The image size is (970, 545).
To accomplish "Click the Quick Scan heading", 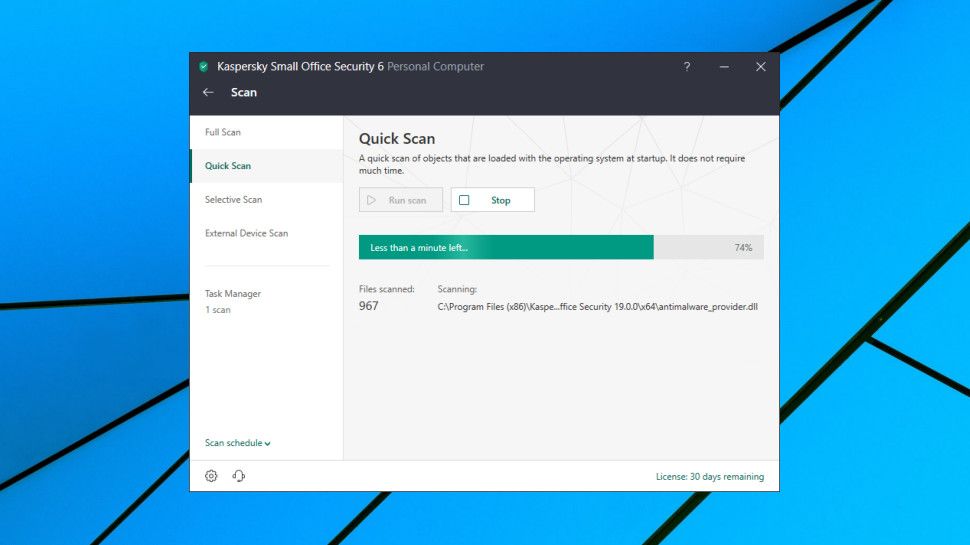I will (397, 139).
